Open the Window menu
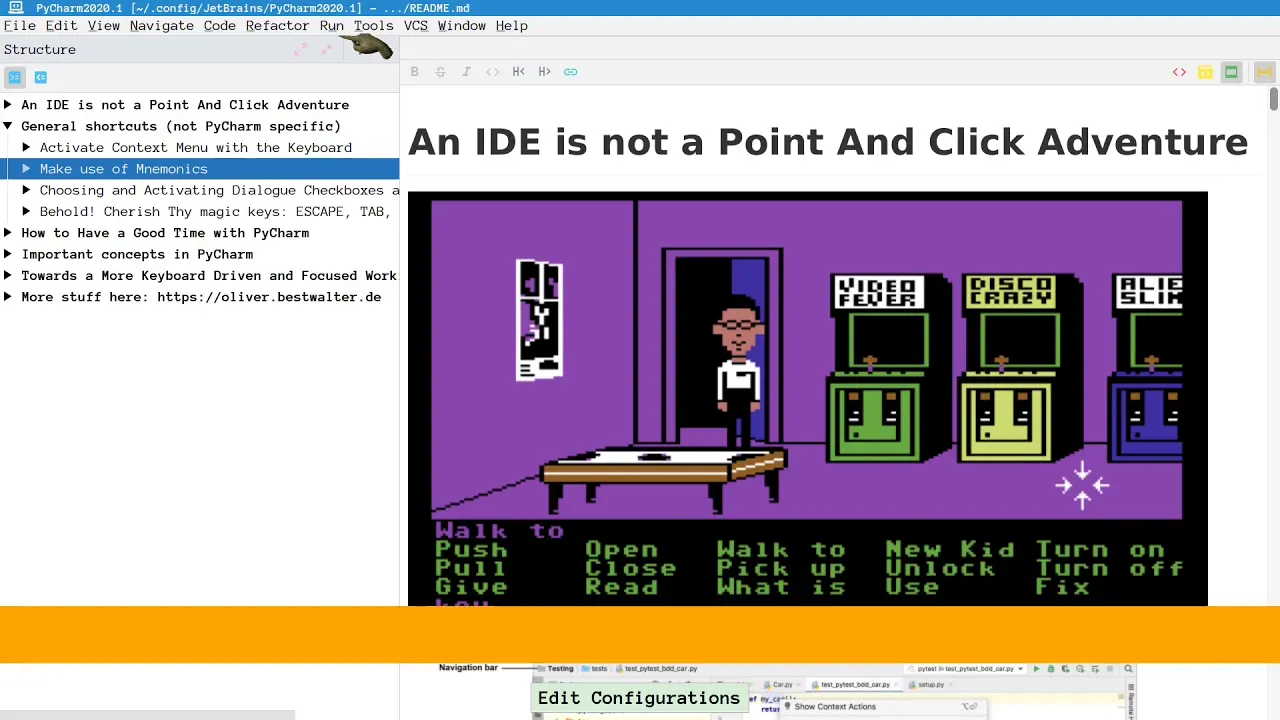This screenshot has width=1280, height=720. point(462,26)
